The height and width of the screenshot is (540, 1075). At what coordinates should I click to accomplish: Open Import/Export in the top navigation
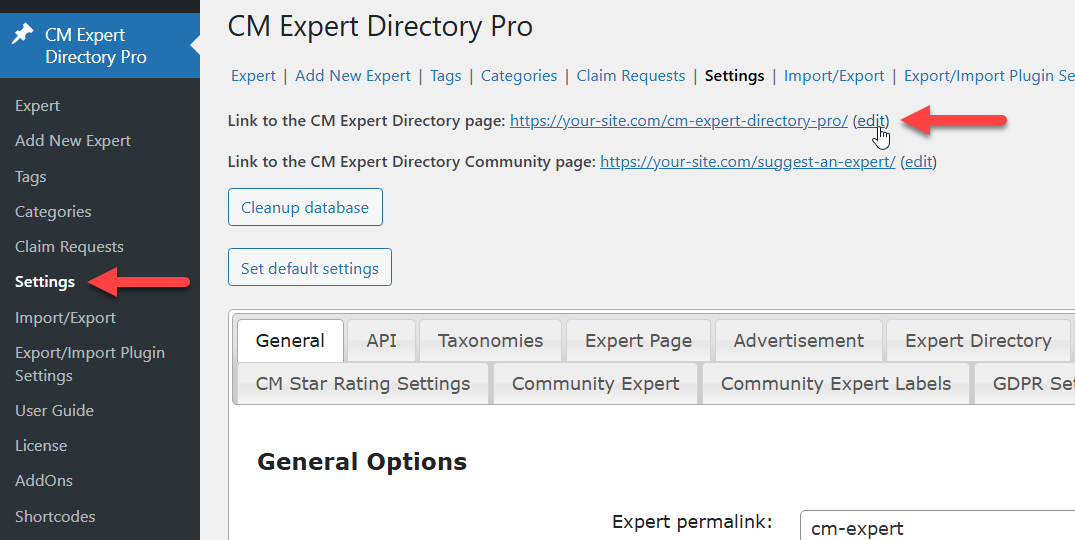(x=834, y=75)
